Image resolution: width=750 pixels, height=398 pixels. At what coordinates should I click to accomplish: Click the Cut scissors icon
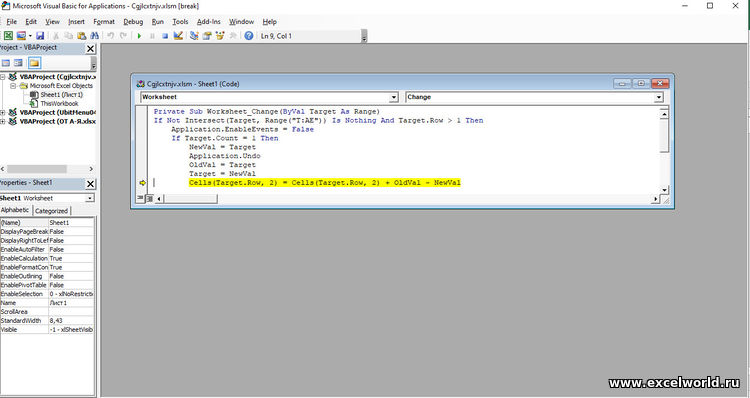(x=56, y=36)
